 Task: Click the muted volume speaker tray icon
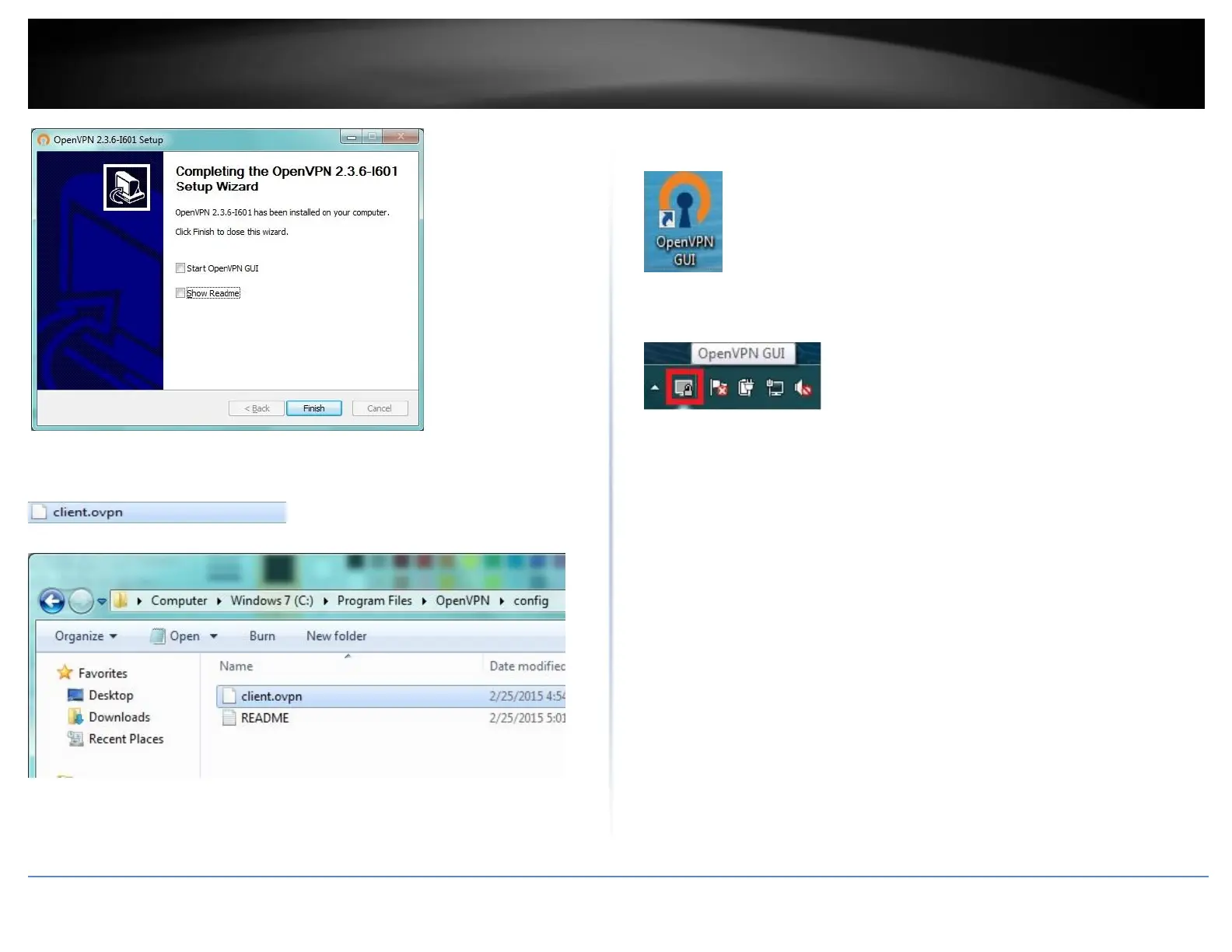(x=803, y=387)
